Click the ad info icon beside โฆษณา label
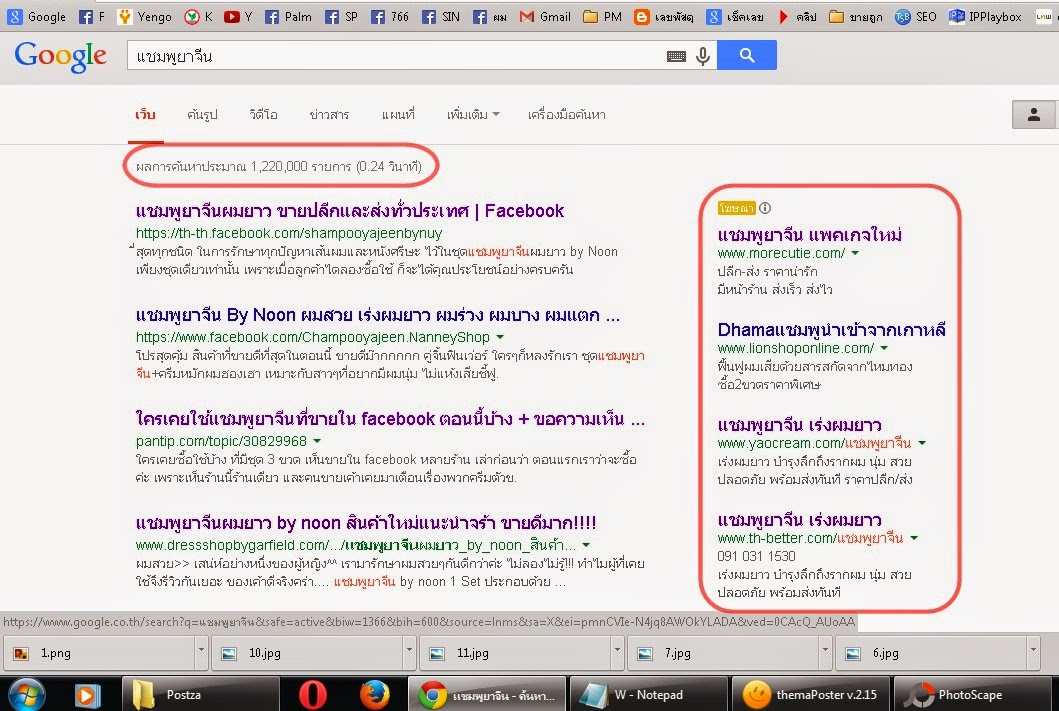The width and height of the screenshot is (1059, 711). tap(765, 208)
